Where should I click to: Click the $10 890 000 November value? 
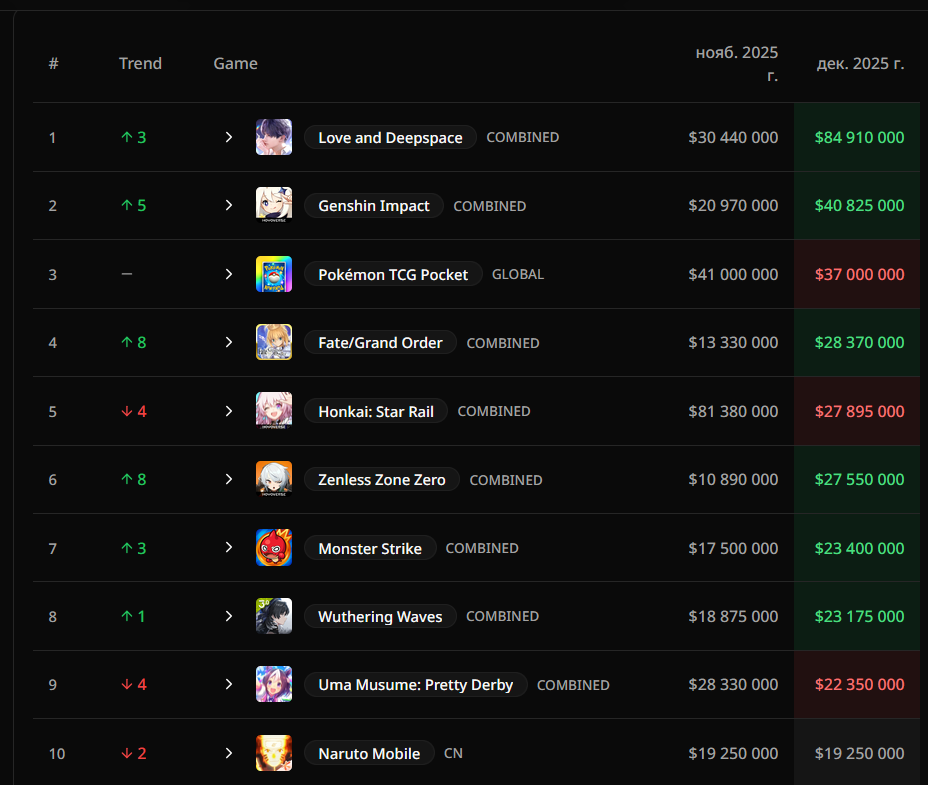[733, 479]
